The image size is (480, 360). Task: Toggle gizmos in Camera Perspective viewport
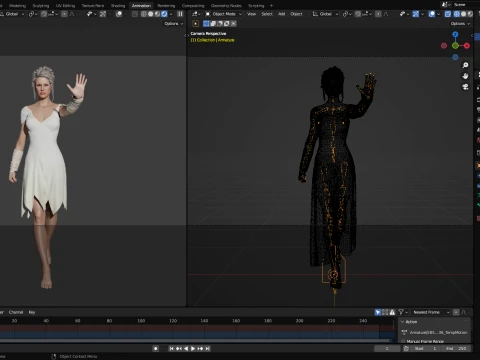click(x=416, y=14)
